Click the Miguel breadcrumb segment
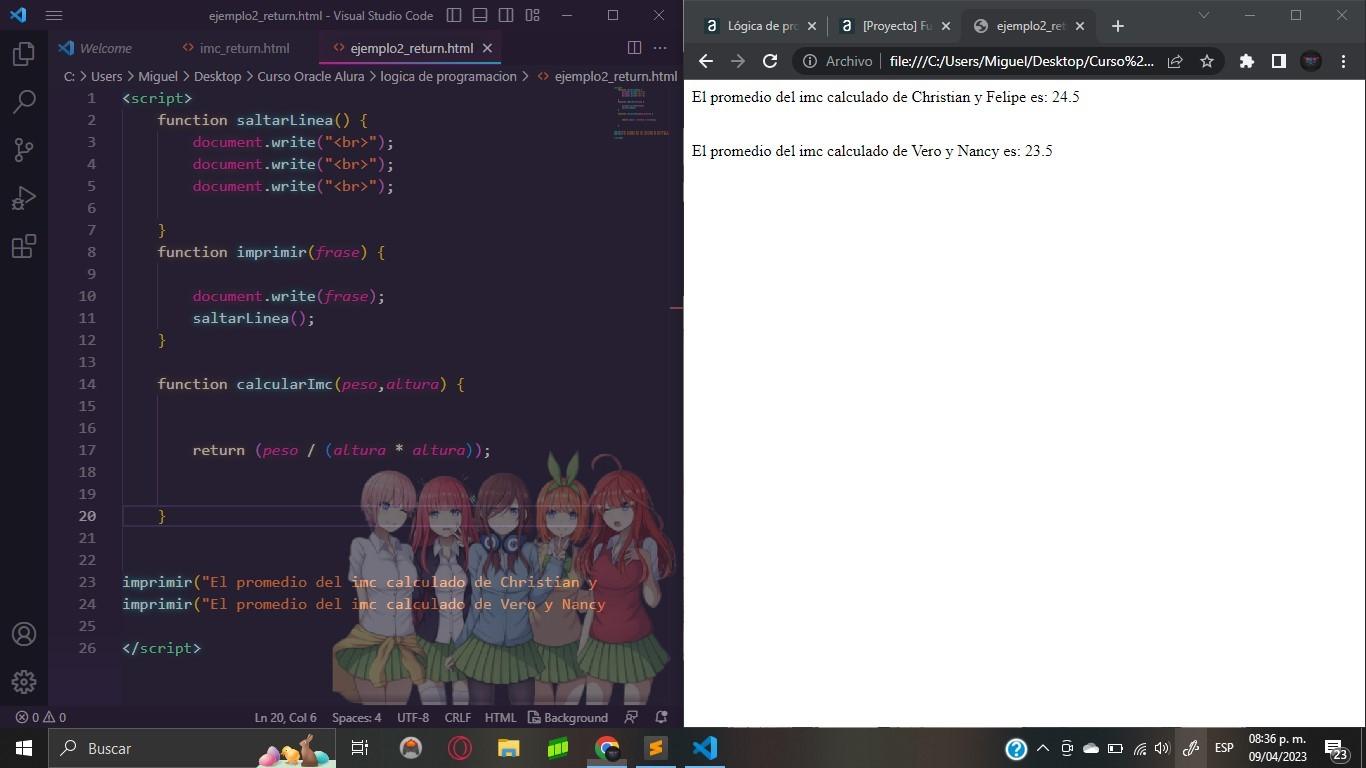1366x768 pixels. (x=158, y=76)
